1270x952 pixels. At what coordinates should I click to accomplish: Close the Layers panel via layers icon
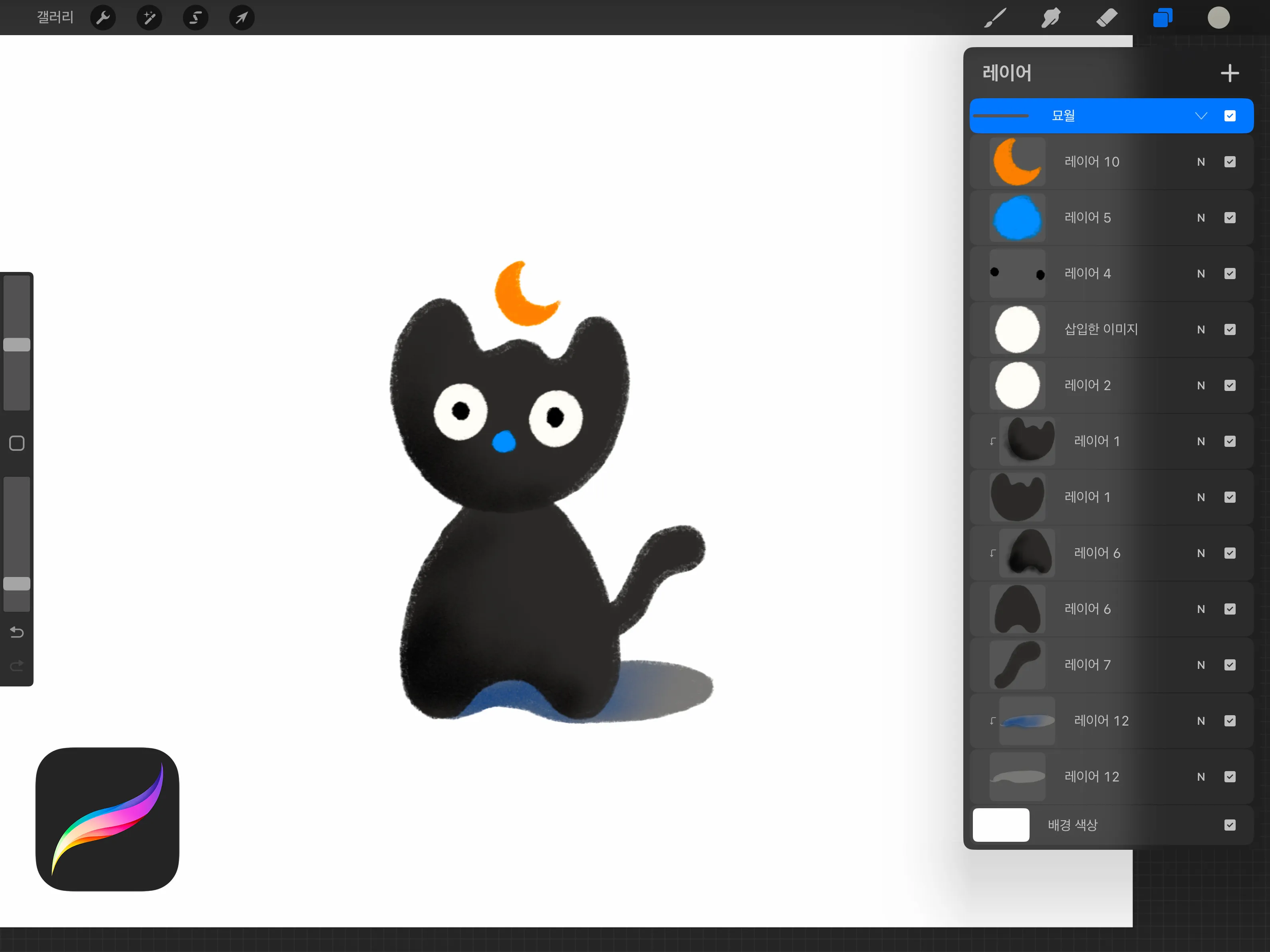(1163, 18)
